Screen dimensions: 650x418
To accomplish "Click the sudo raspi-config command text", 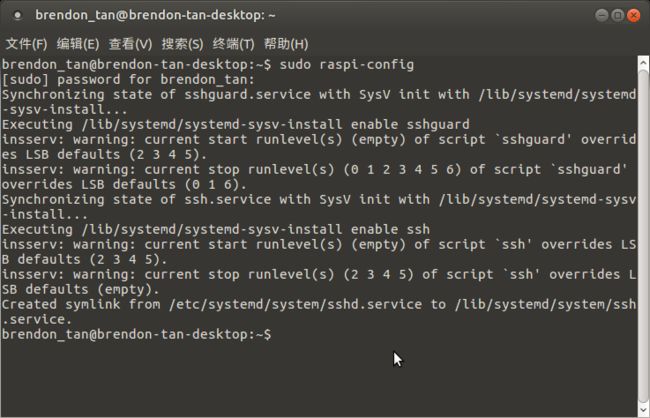I will [347, 65].
